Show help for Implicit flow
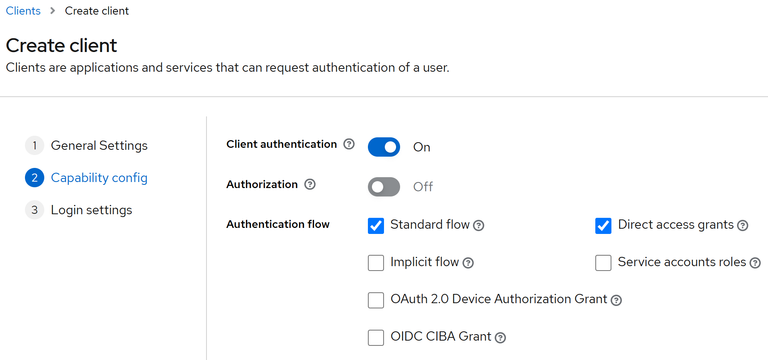The width and height of the screenshot is (768, 360). [x=468, y=263]
